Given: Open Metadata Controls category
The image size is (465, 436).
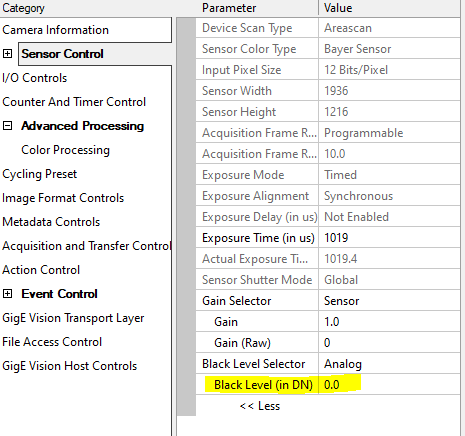Looking at the screenshot, I should [51, 222].
